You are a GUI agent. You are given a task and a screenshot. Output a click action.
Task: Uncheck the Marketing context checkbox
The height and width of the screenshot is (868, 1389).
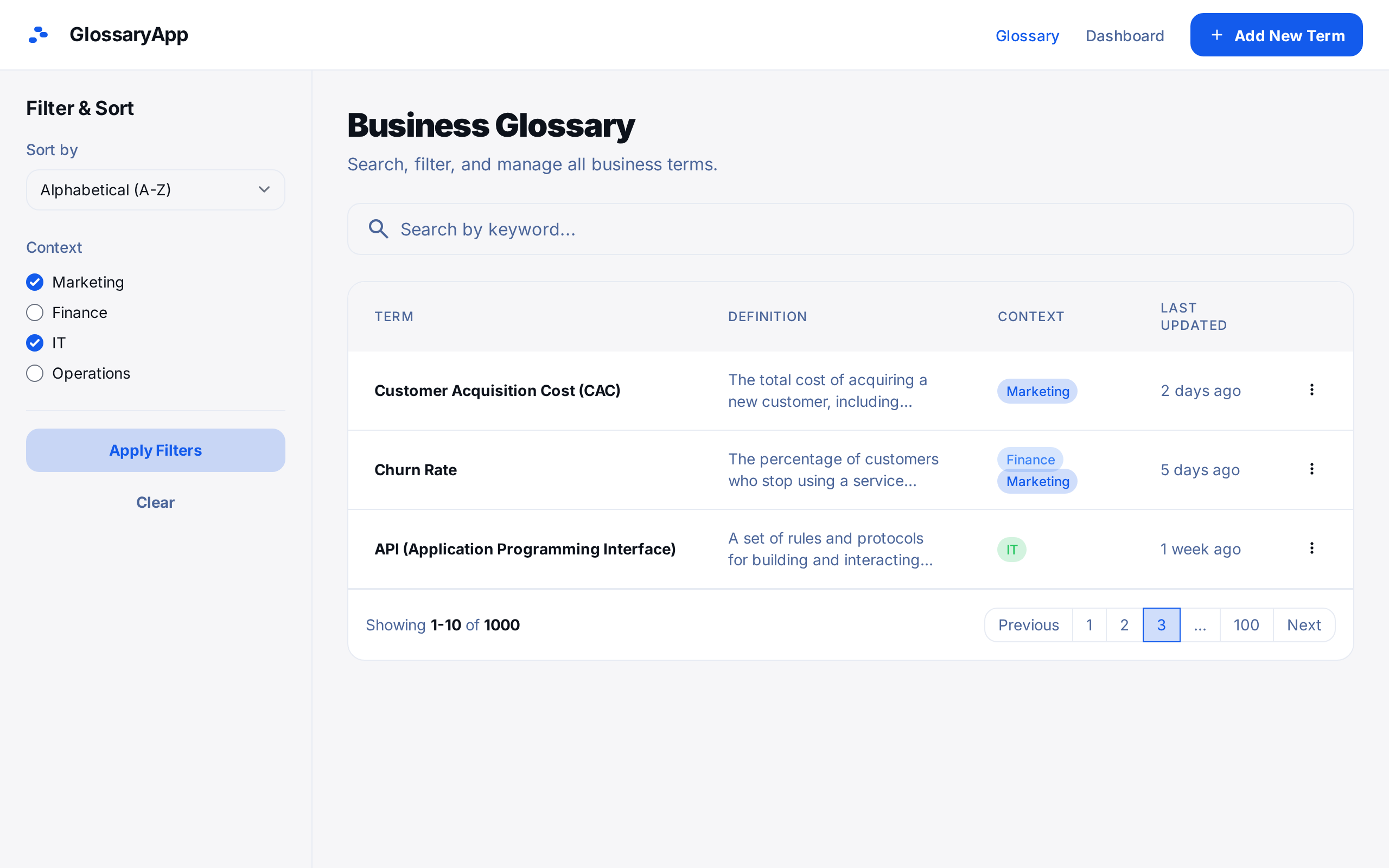[x=35, y=283]
